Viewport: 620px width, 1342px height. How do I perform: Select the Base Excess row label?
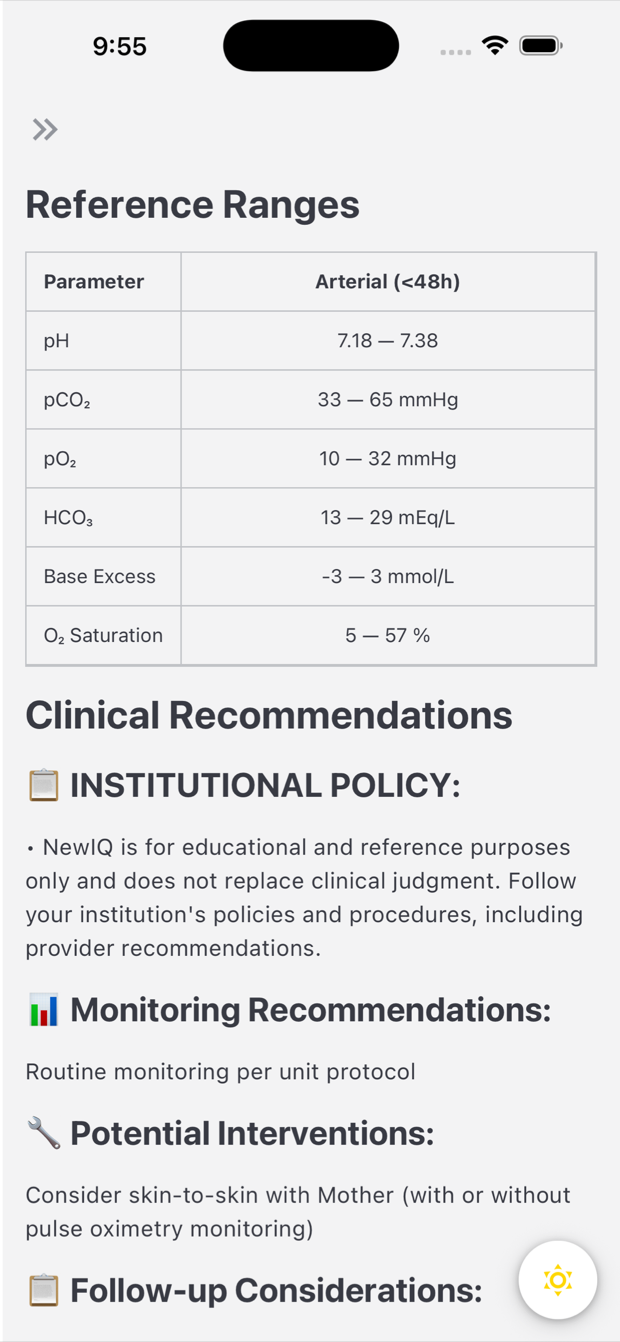(x=100, y=577)
